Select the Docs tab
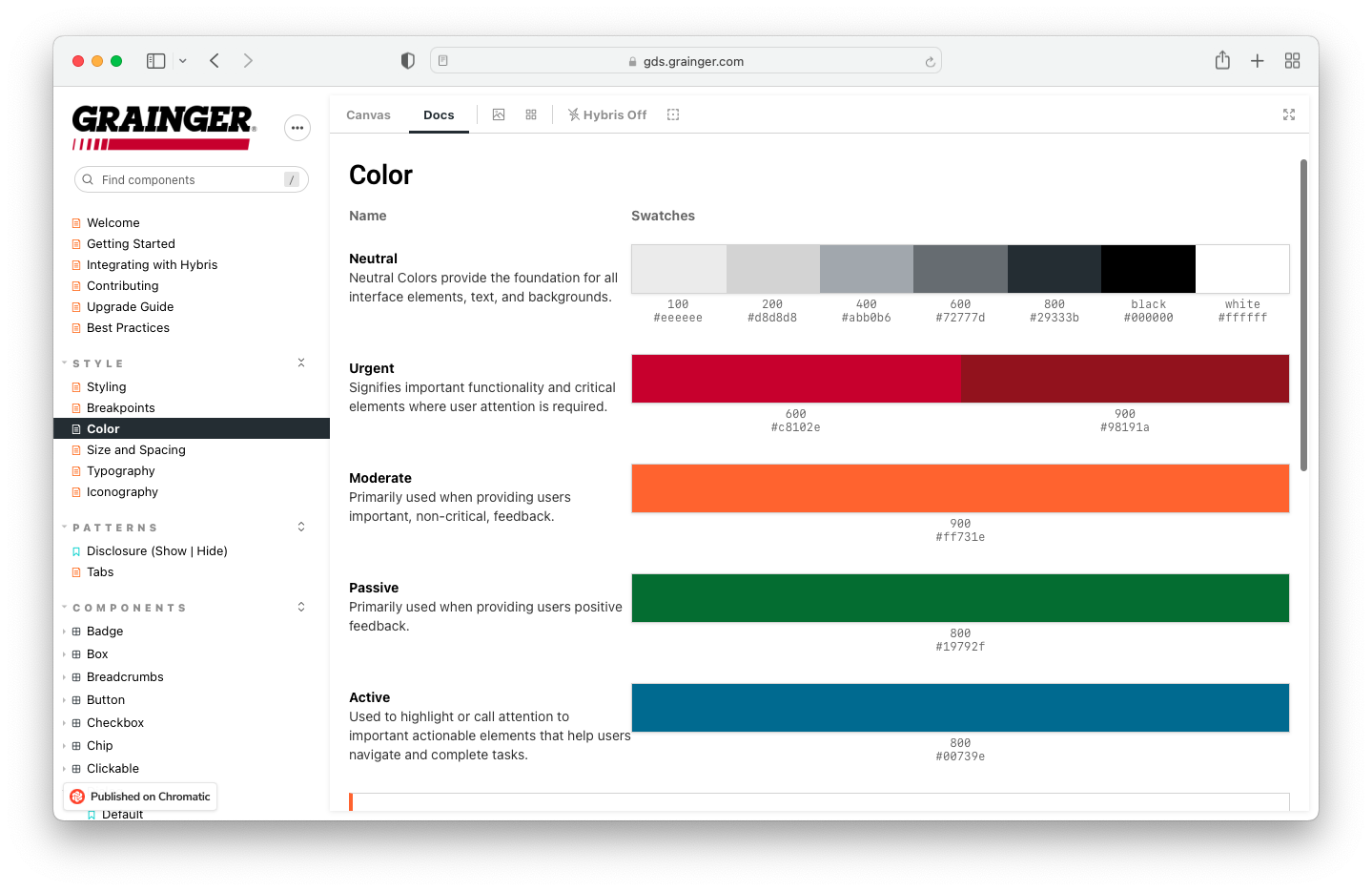 point(439,115)
